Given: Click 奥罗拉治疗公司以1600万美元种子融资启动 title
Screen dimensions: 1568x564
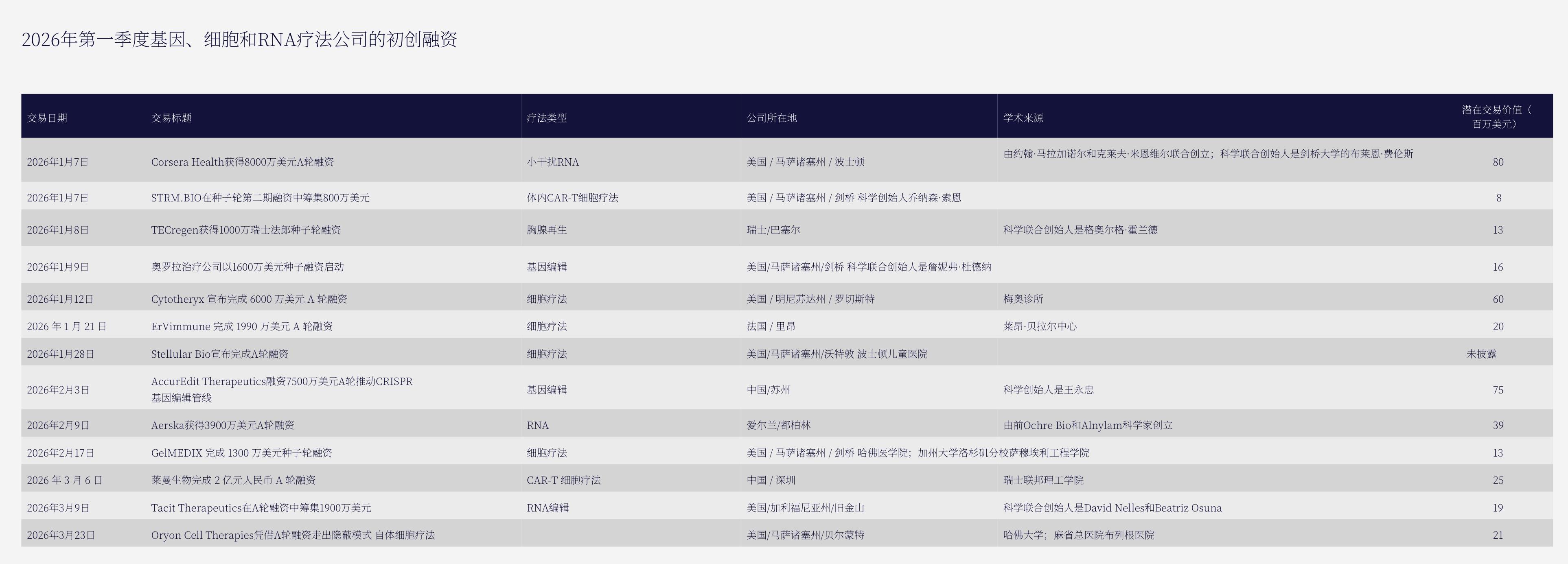Looking at the screenshot, I should pyautogui.click(x=247, y=267).
